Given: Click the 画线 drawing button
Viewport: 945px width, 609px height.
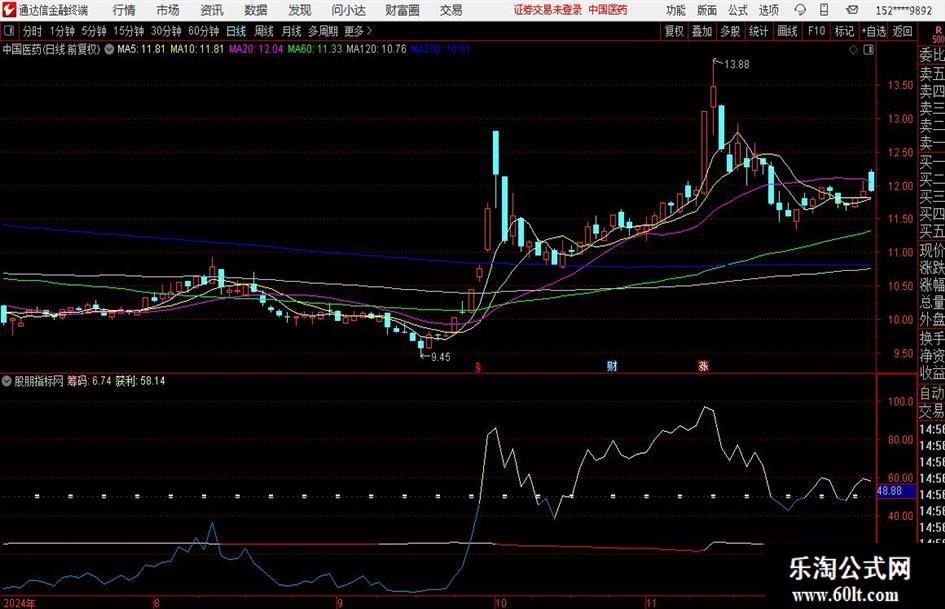Looking at the screenshot, I should (787, 31).
